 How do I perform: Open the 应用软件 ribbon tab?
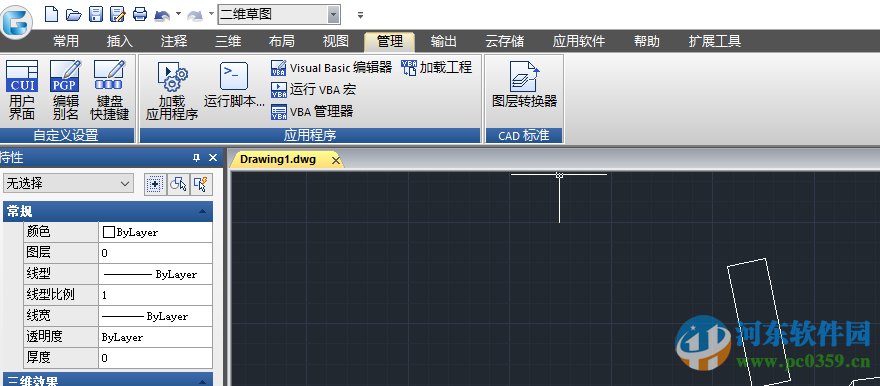point(579,41)
